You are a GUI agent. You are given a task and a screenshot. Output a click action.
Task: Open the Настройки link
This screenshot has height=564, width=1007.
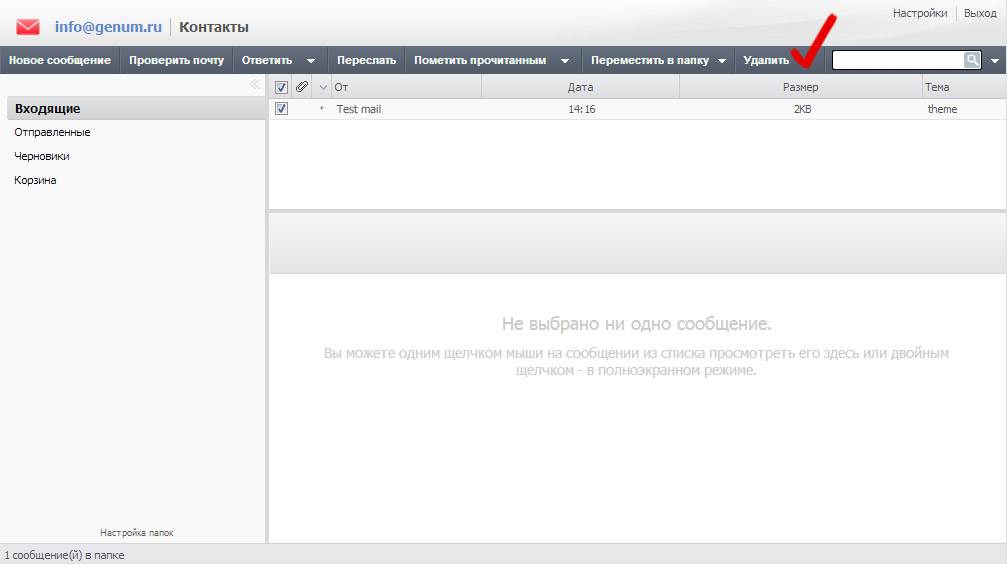919,13
